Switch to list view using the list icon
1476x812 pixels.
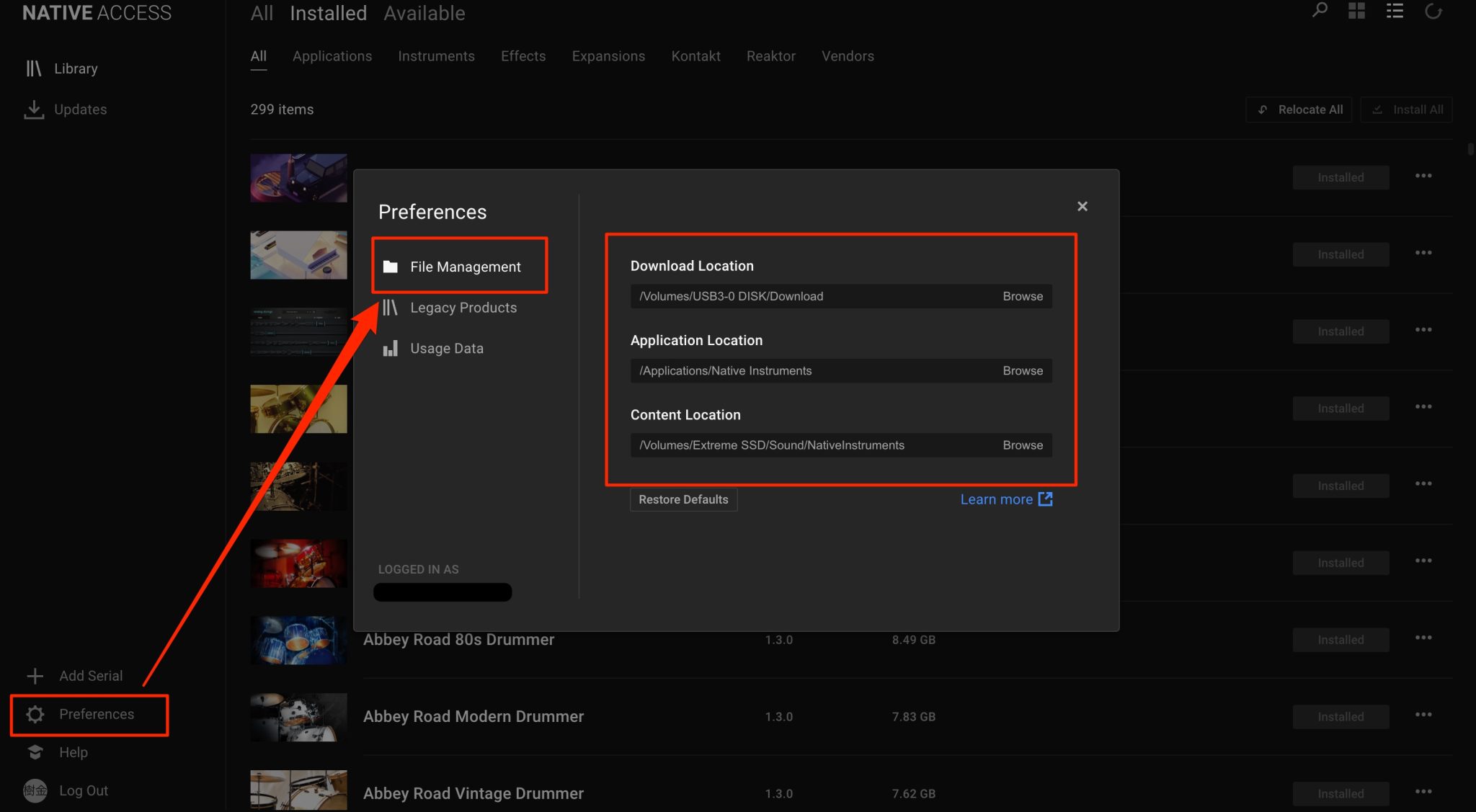pos(1395,11)
